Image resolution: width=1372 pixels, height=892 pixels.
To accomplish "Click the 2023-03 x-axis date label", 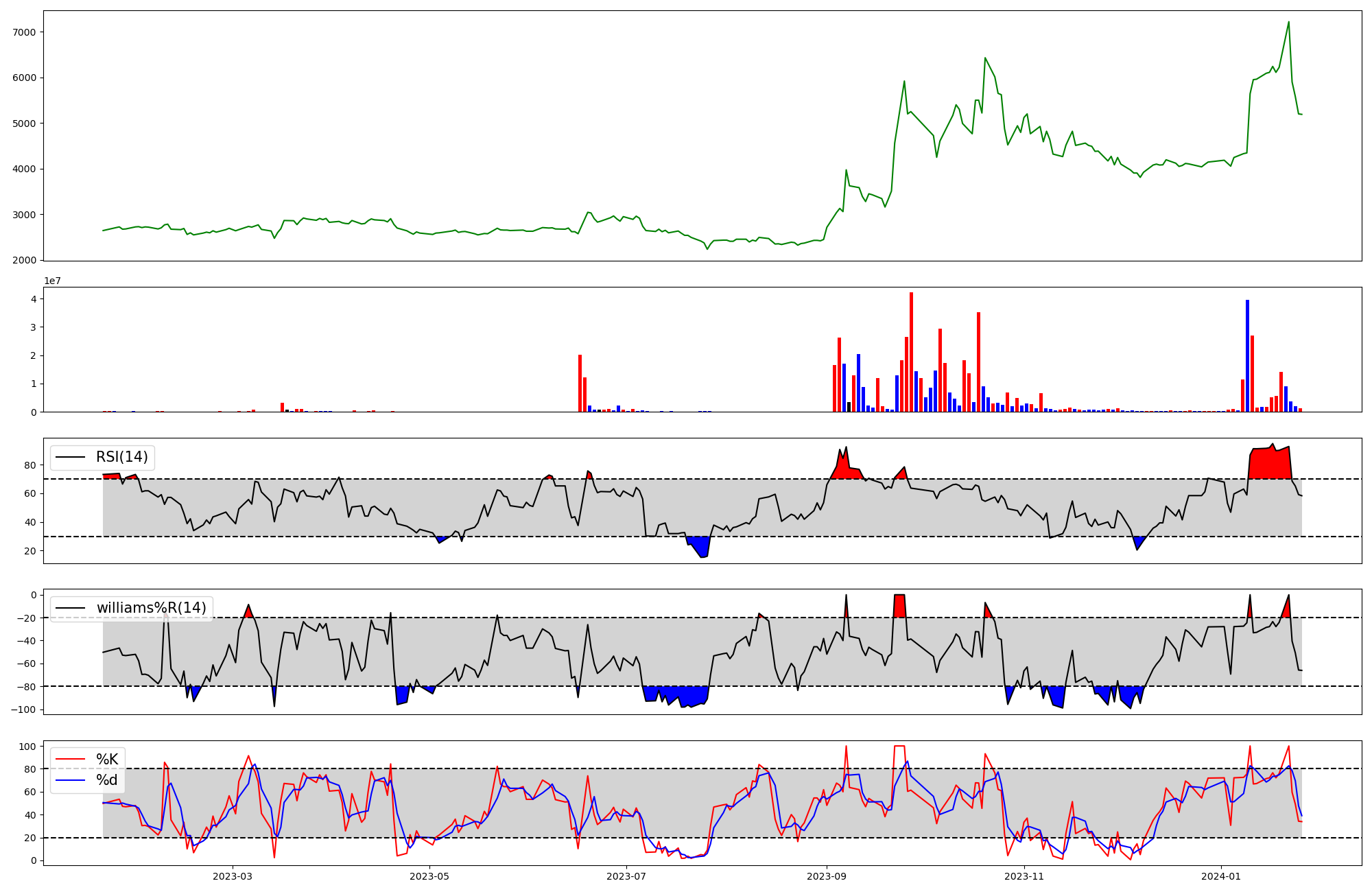I will click(233, 876).
